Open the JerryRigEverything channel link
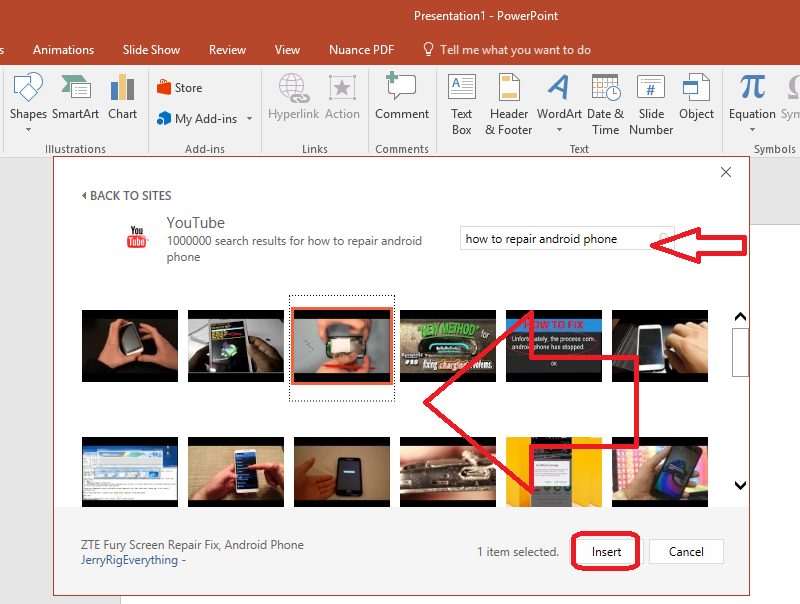Image resolution: width=800 pixels, height=604 pixels. point(130,560)
